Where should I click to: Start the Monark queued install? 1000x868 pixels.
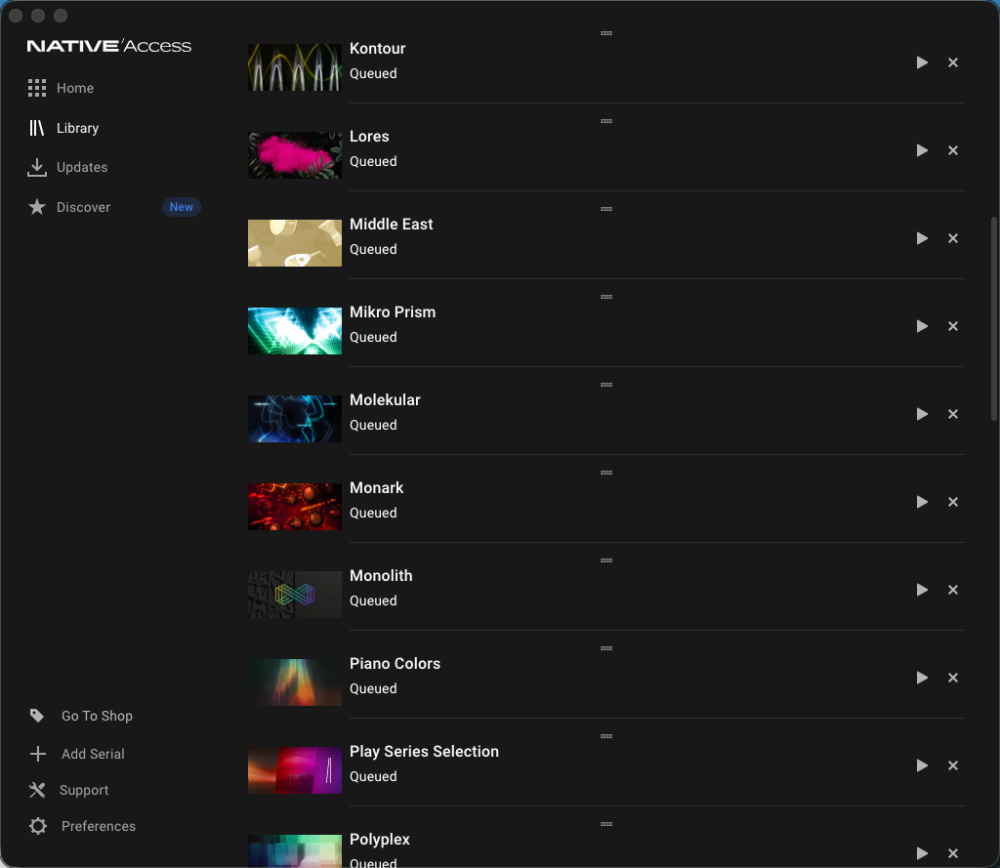click(922, 502)
